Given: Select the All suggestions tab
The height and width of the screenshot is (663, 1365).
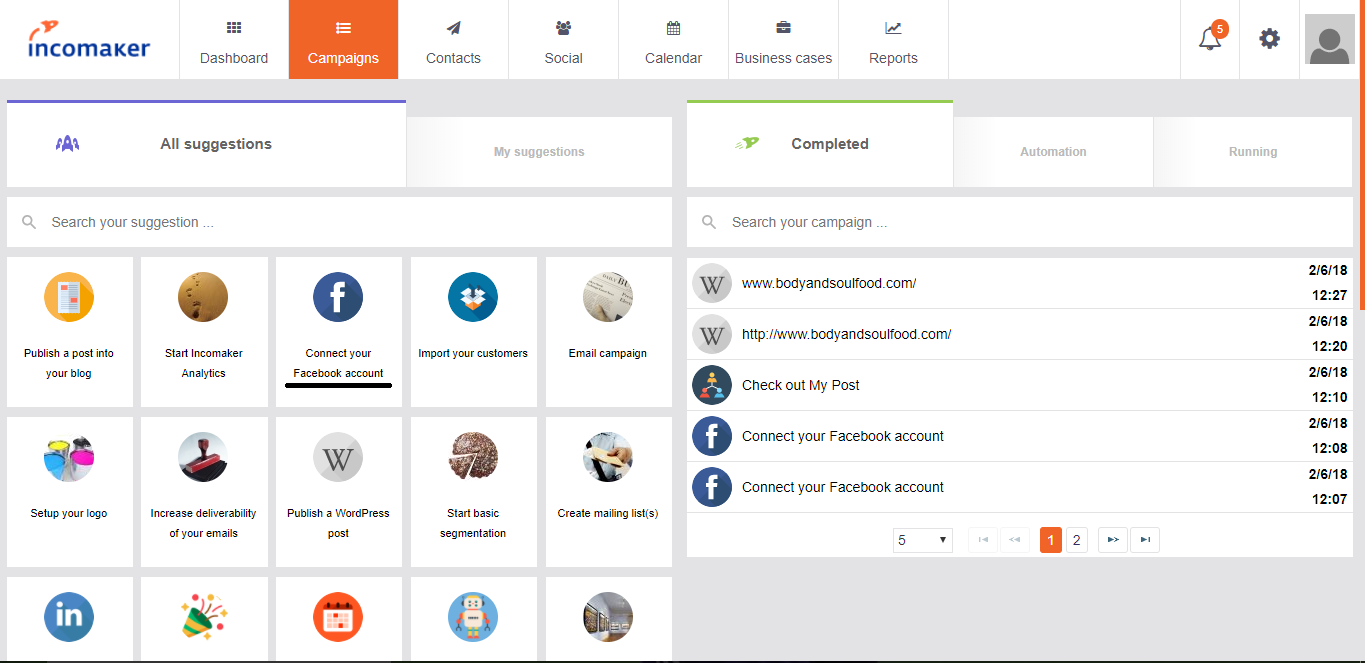Looking at the screenshot, I should [x=206, y=144].
